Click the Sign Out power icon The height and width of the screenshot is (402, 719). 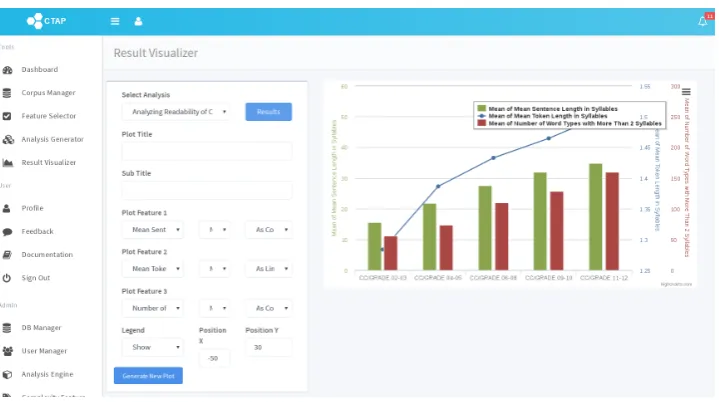6,278
